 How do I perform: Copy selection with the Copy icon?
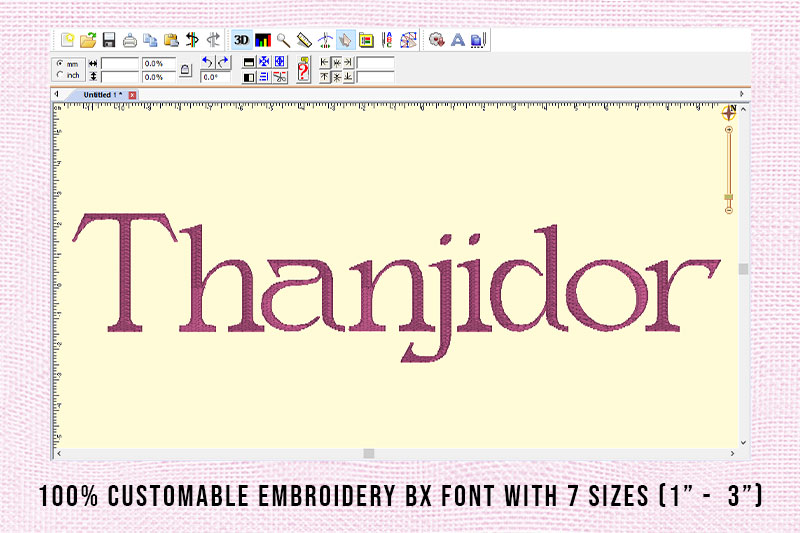(x=150, y=40)
